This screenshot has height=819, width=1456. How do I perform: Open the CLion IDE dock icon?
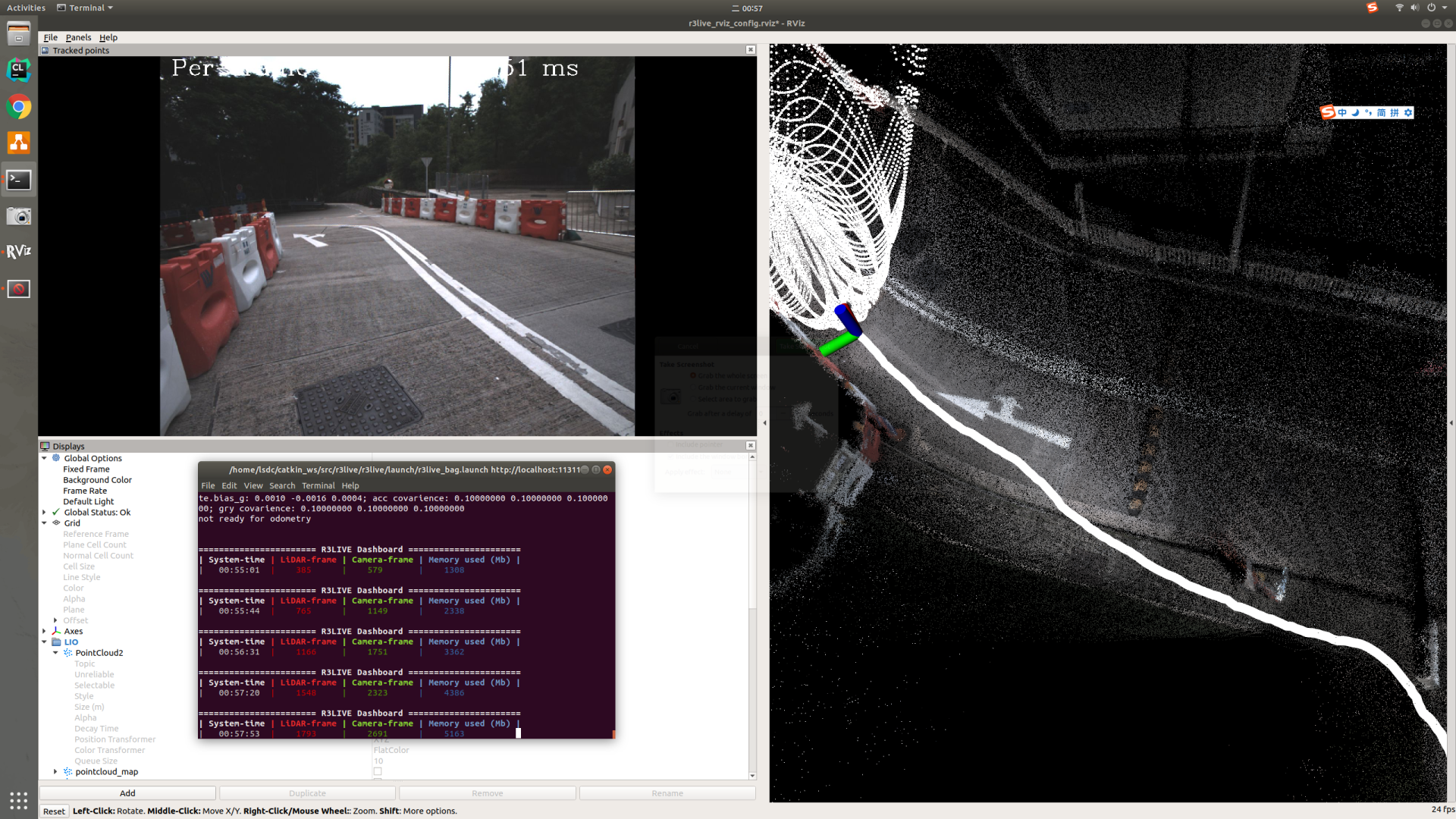coord(18,70)
